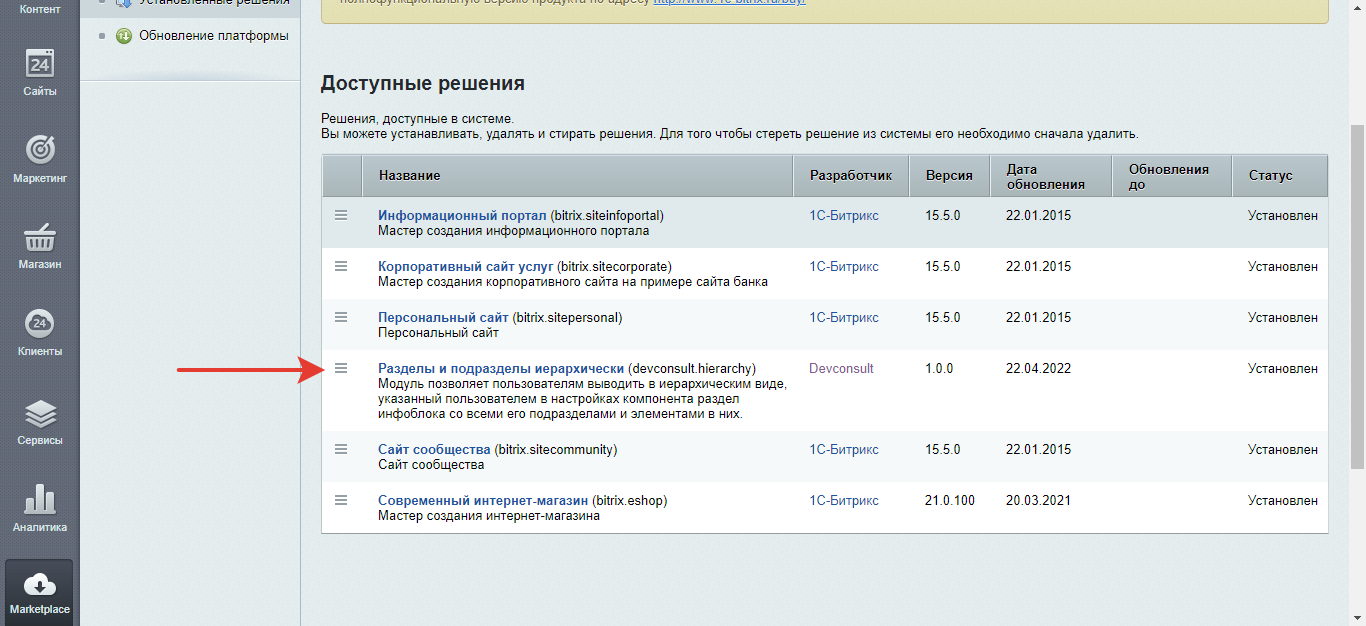Sort table by Версия column header

(x=948, y=176)
